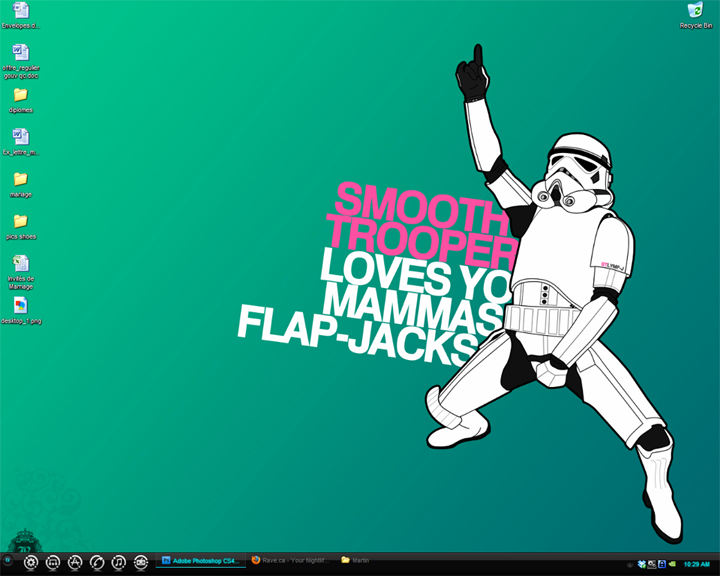Launch the letter A applications quick-launch icon
Viewport: 720px width, 576px height.
(75, 562)
